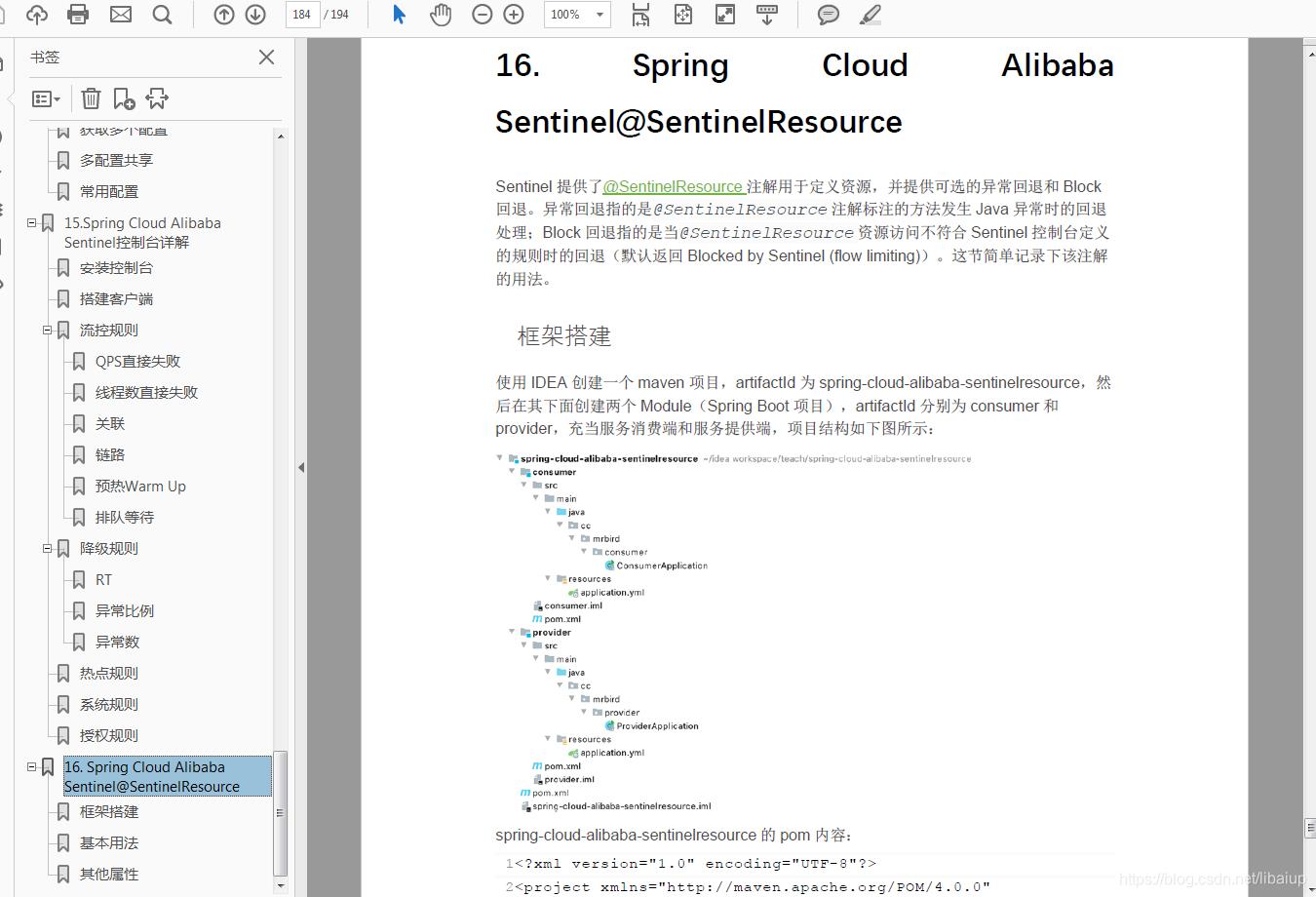This screenshot has width=1316, height=897.
Task: Open bookmark 框架搭建
Action: [x=109, y=812]
